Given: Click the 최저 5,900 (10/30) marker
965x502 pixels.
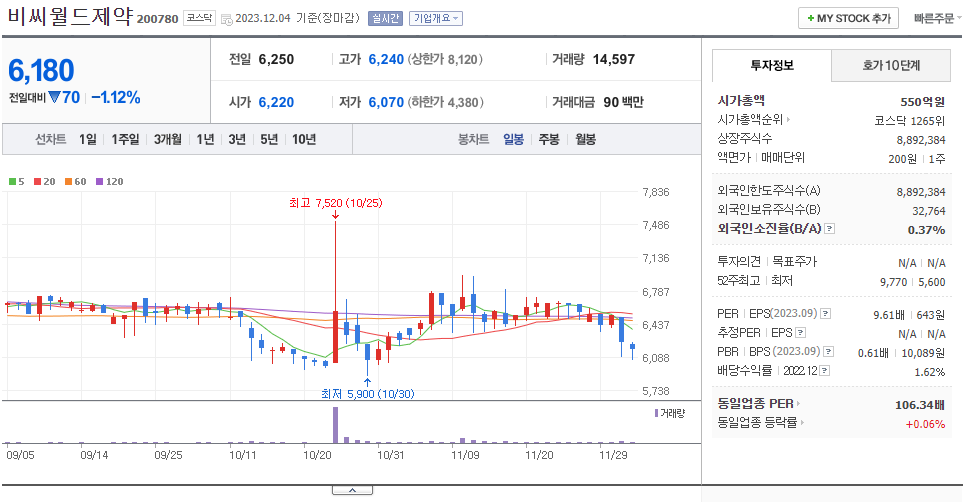Looking at the screenshot, I should point(367,394).
